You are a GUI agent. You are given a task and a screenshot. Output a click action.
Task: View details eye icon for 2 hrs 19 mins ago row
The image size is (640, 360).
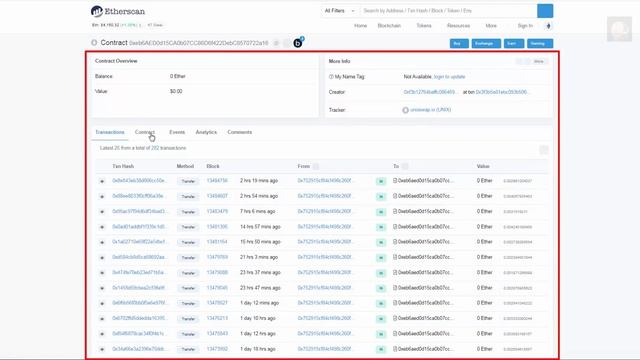[102, 181]
